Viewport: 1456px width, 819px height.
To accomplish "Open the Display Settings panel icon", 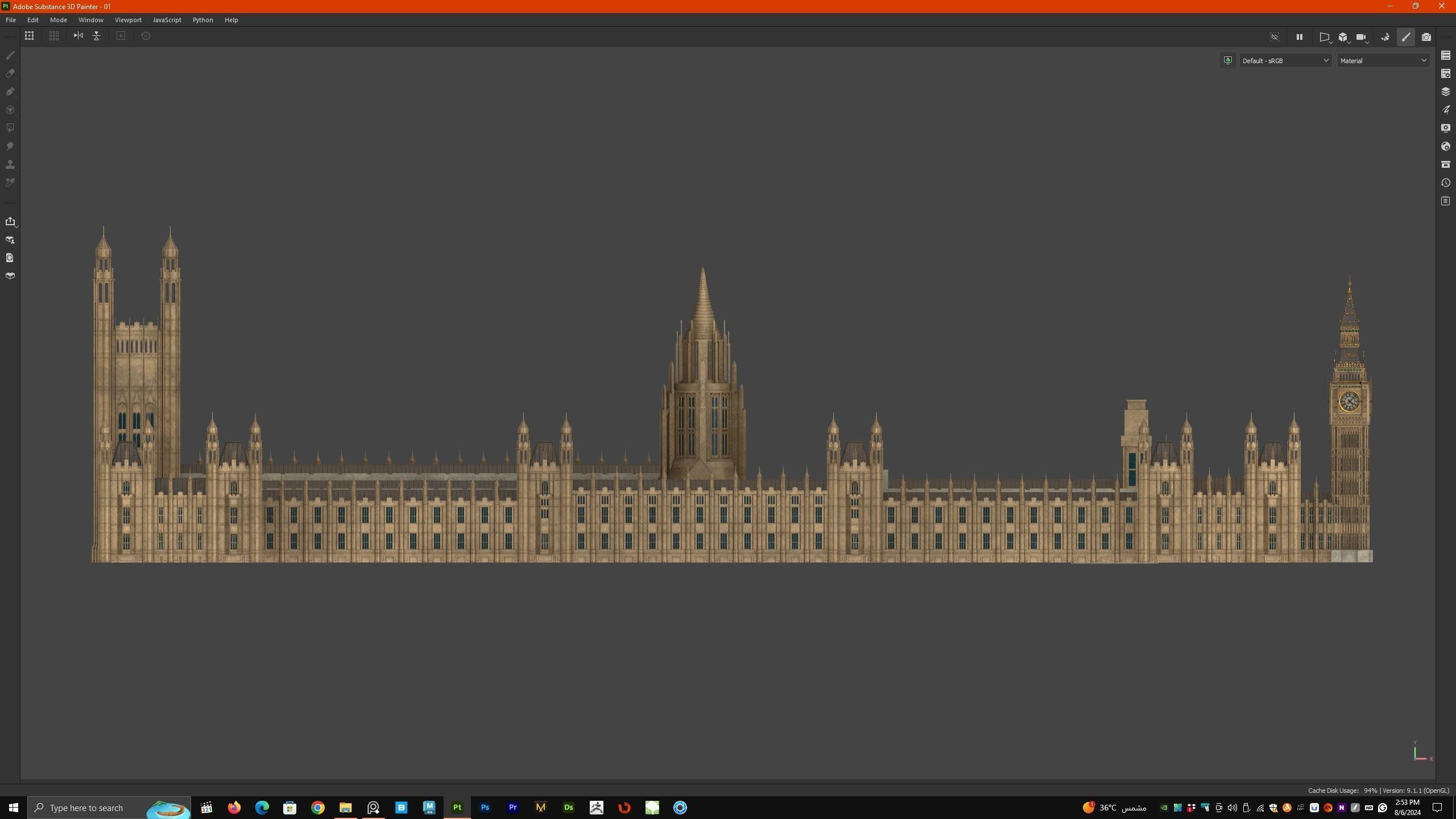I will point(1446,128).
